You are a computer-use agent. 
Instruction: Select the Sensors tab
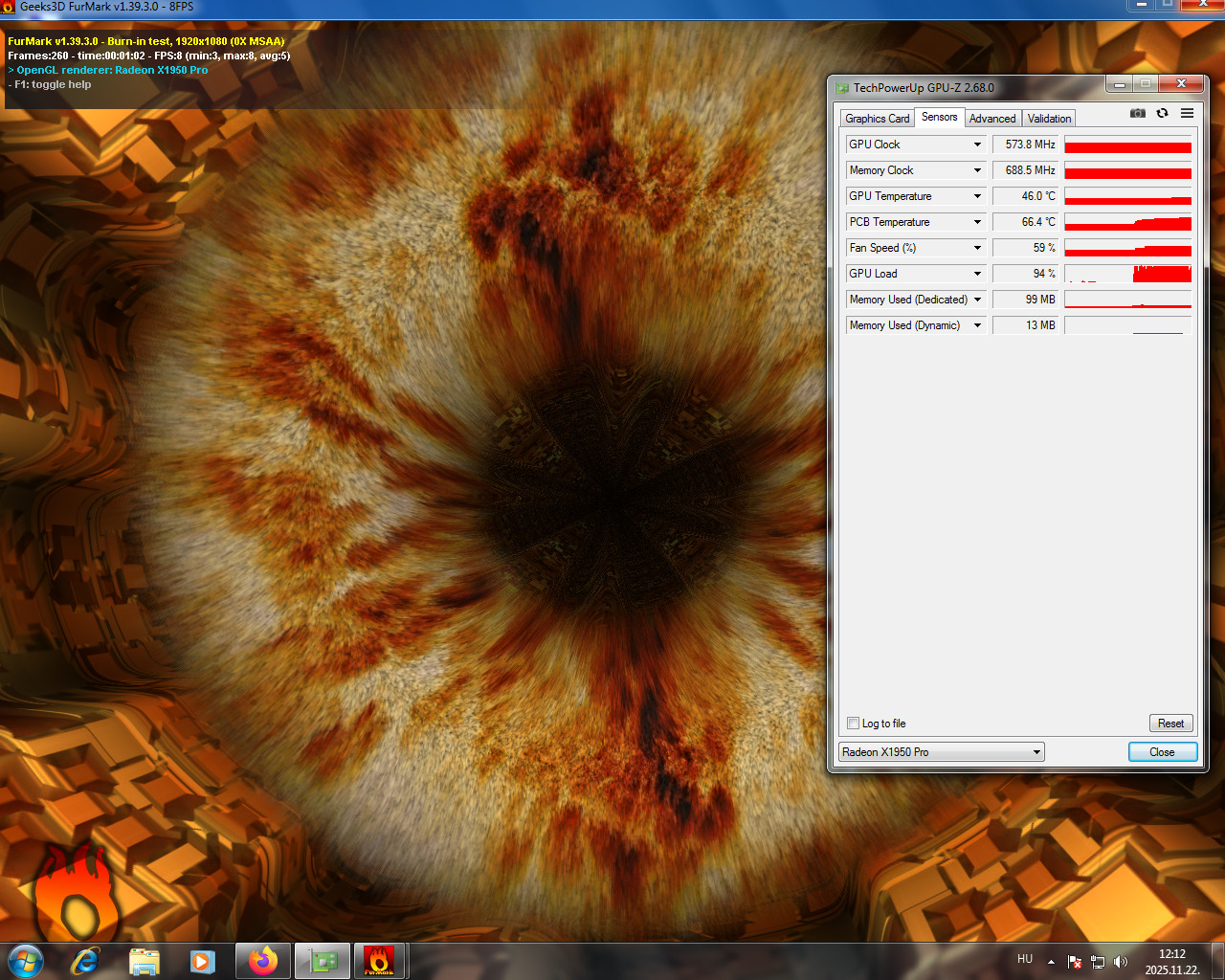coord(939,117)
